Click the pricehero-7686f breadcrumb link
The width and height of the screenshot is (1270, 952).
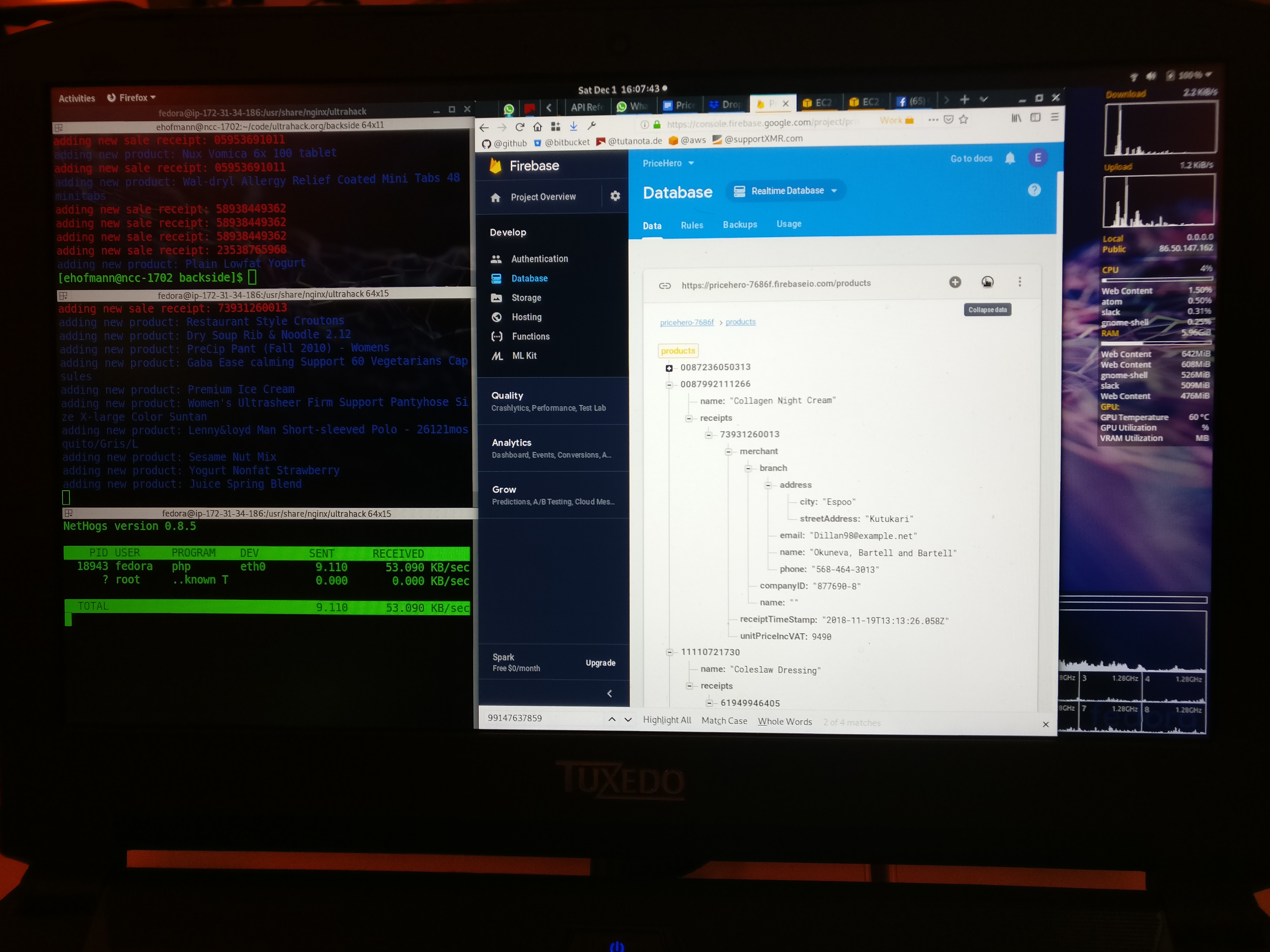(x=686, y=323)
